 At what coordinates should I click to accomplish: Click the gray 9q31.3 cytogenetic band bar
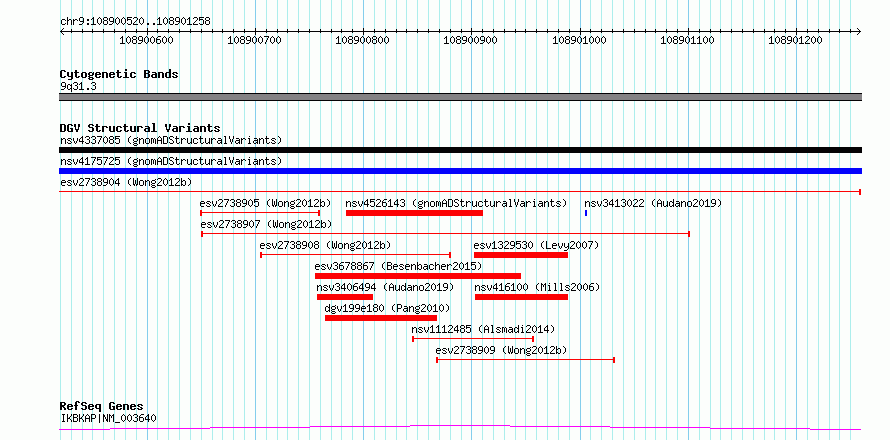460,97
